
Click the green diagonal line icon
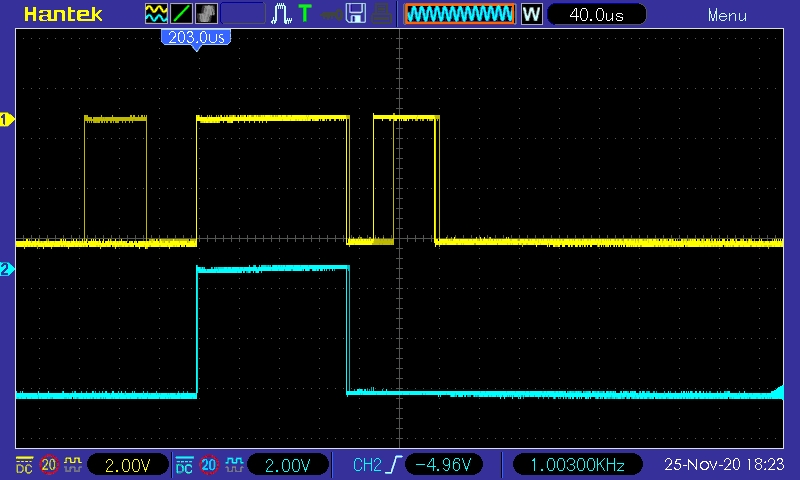(x=182, y=14)
